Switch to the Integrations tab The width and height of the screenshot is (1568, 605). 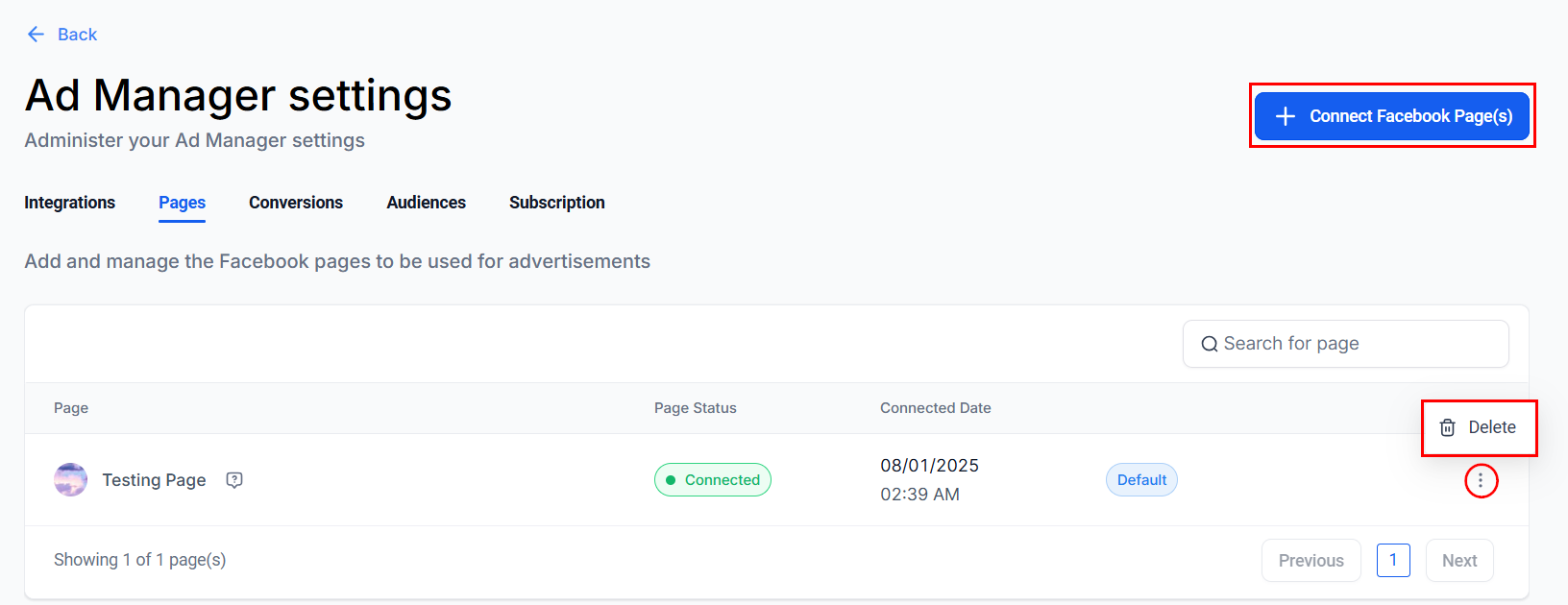(x=69, y=203)
